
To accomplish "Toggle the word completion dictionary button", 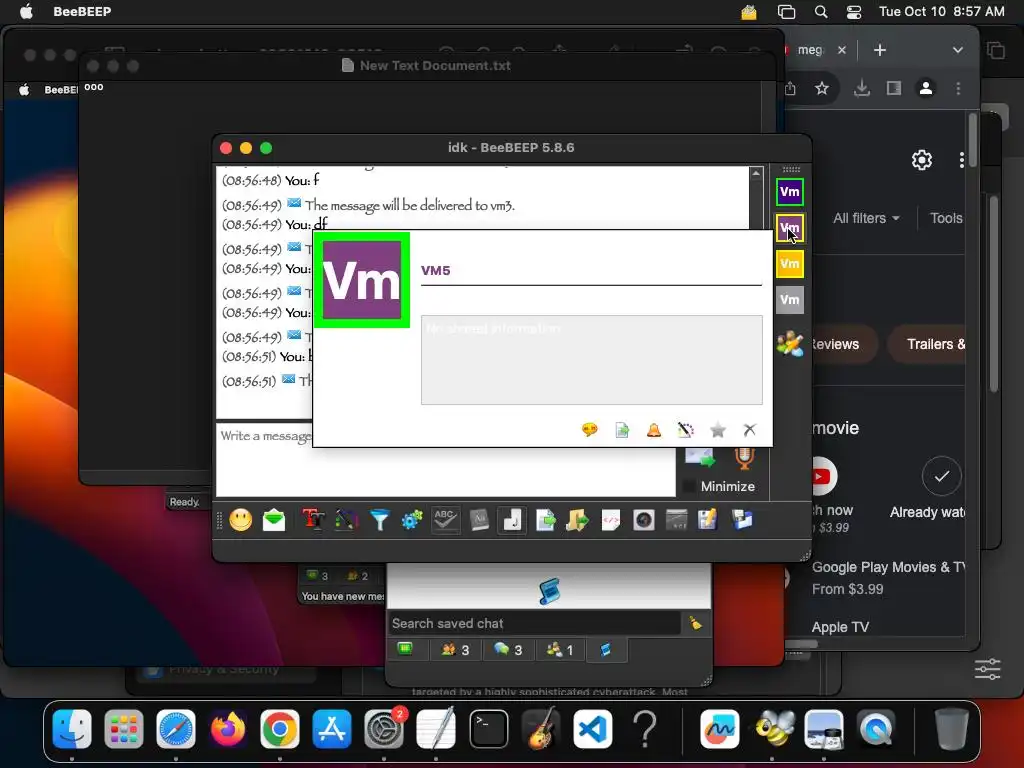I will click(x=479, y=520).
